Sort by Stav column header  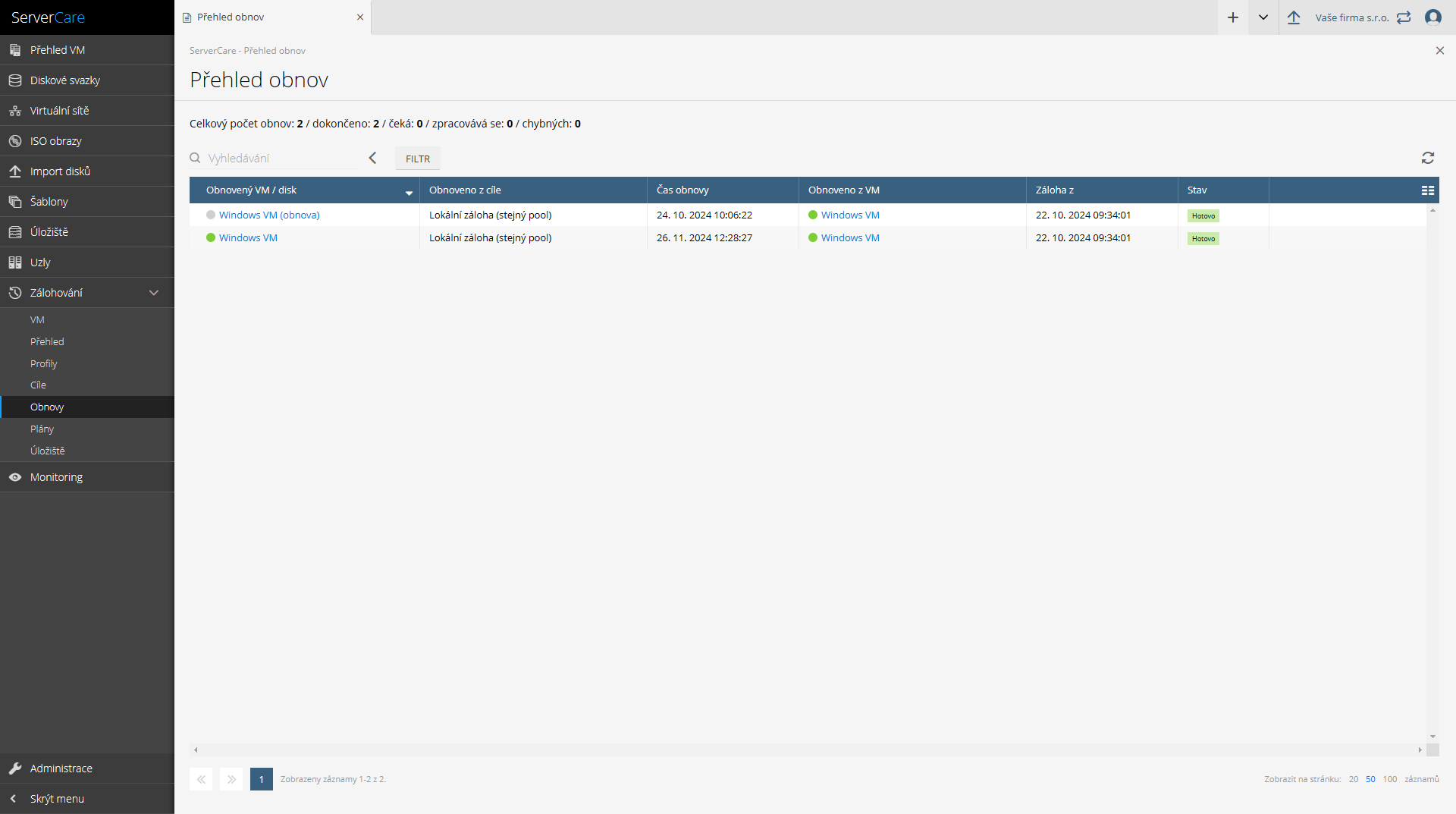tap(1223, 190)
